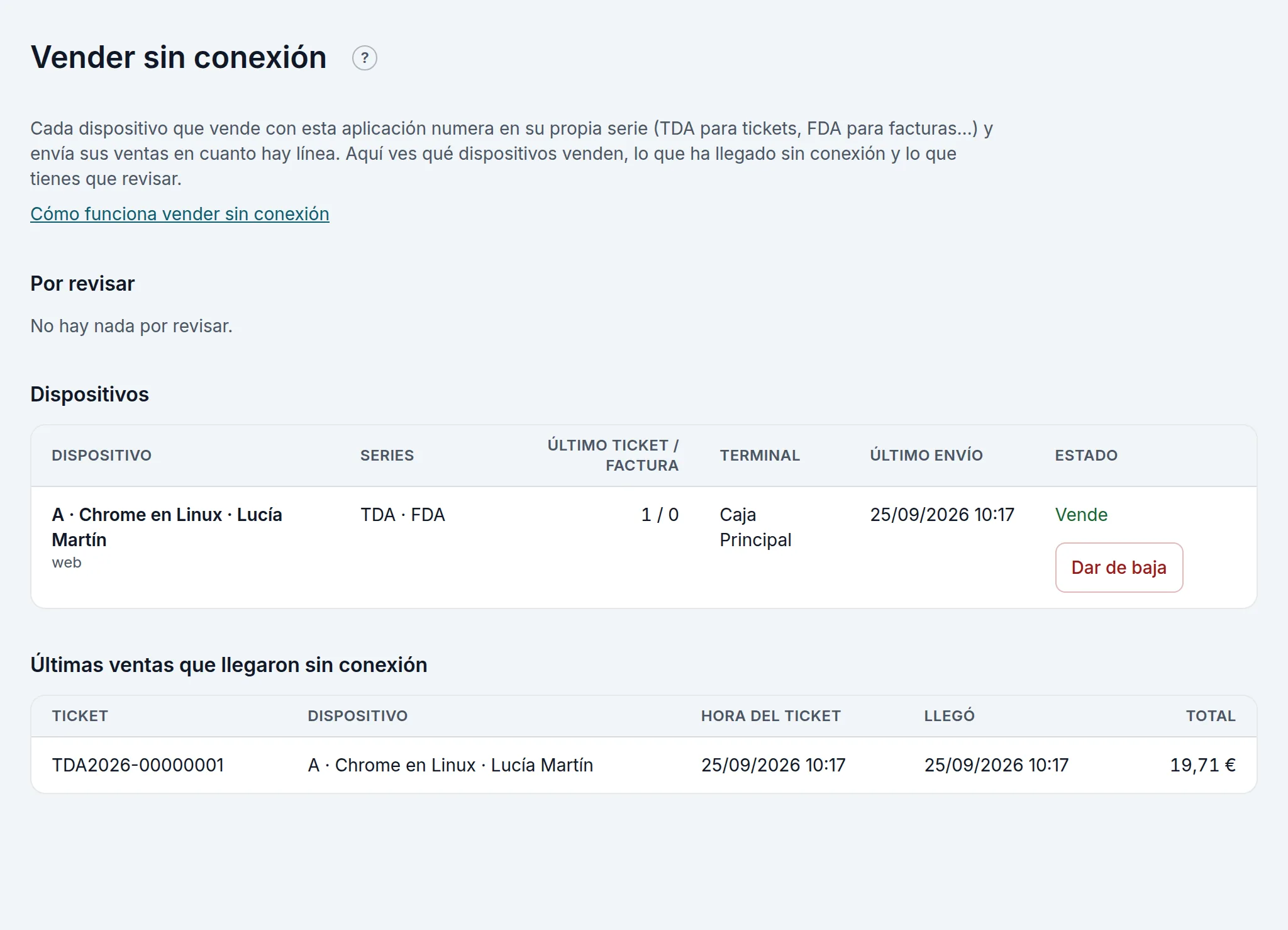
Task: Click the device row's '25/09/2026 10:17' last send
Action: [x=942, y=515]
